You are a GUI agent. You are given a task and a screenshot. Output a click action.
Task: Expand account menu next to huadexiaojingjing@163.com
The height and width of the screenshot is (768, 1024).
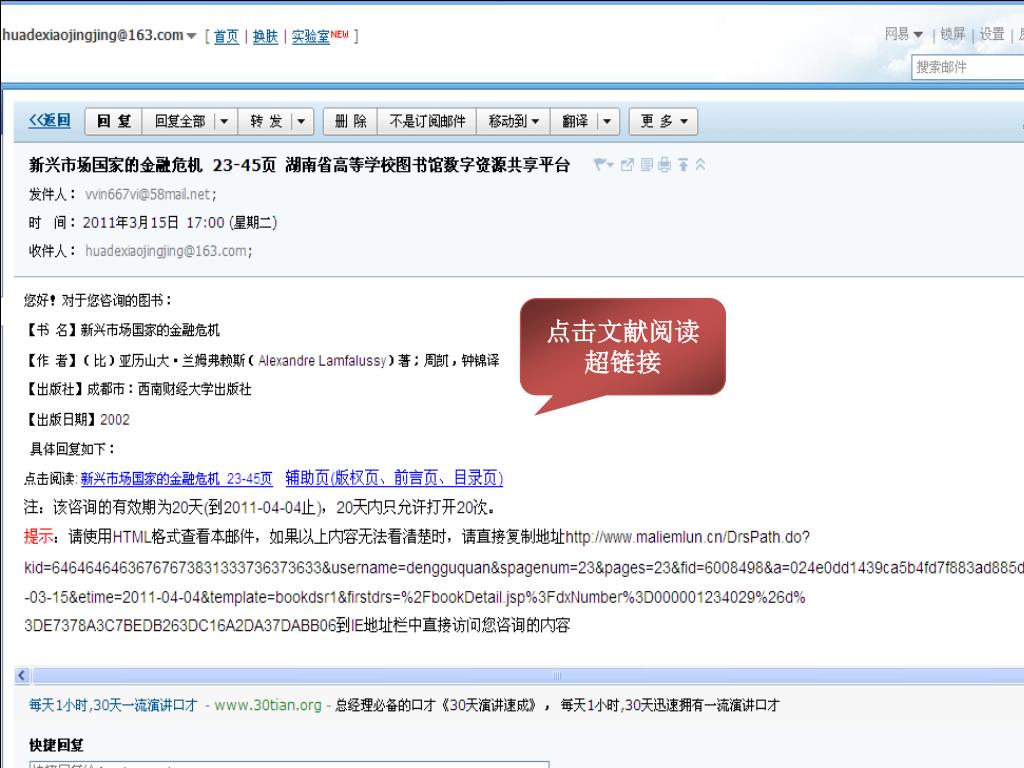pos(191,36)
